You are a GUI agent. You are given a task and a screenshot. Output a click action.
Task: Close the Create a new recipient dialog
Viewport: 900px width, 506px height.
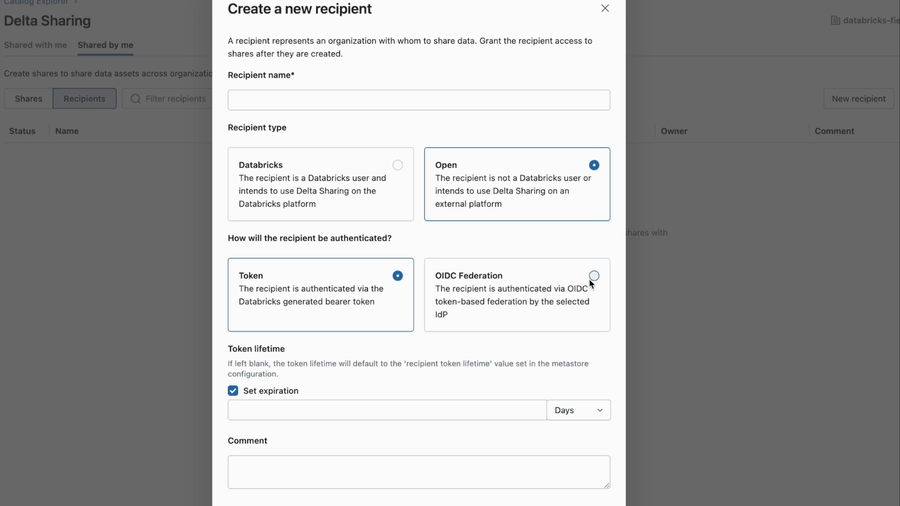click(605, 9)
